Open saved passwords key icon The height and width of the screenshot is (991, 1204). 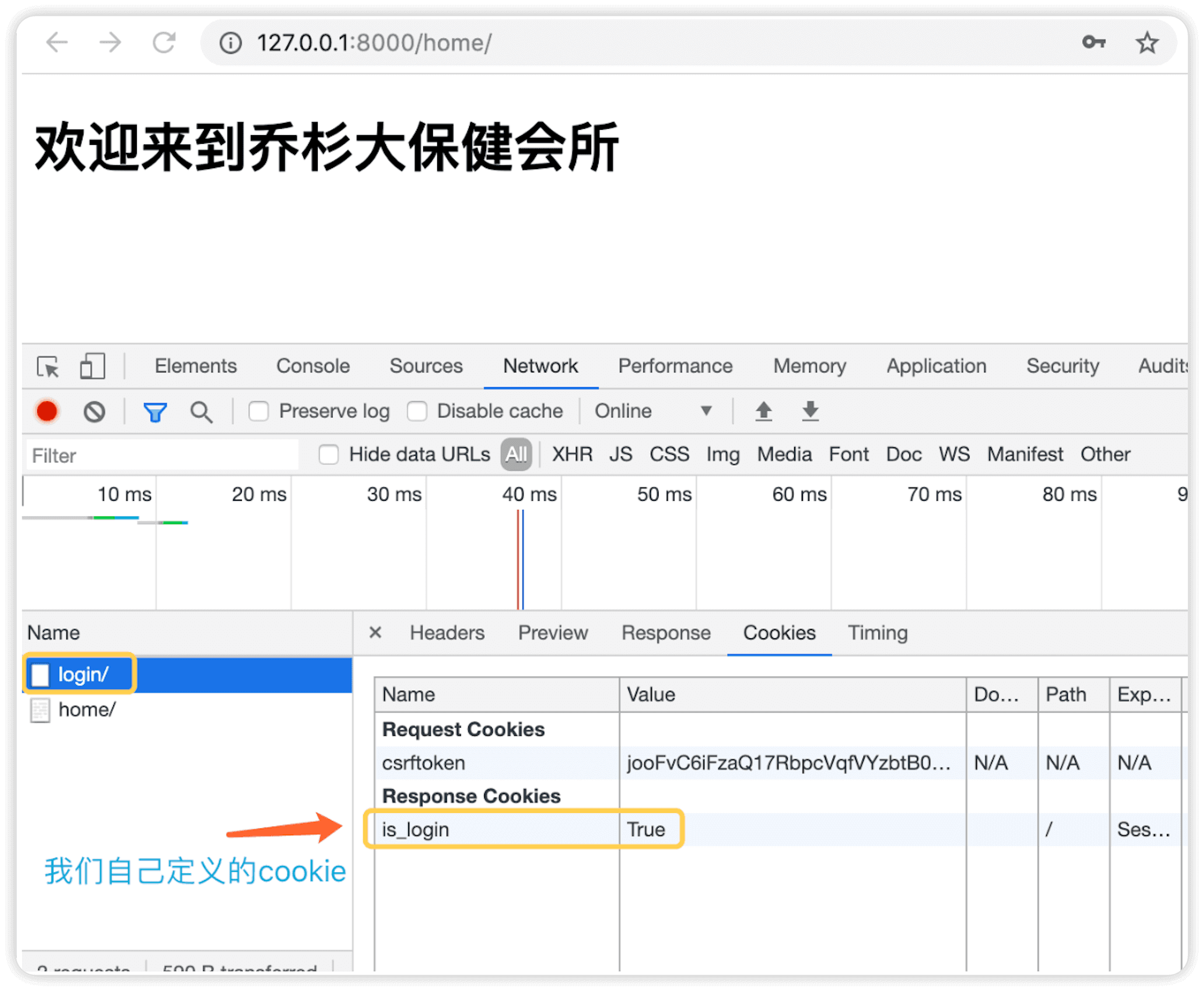[1093, 41]
